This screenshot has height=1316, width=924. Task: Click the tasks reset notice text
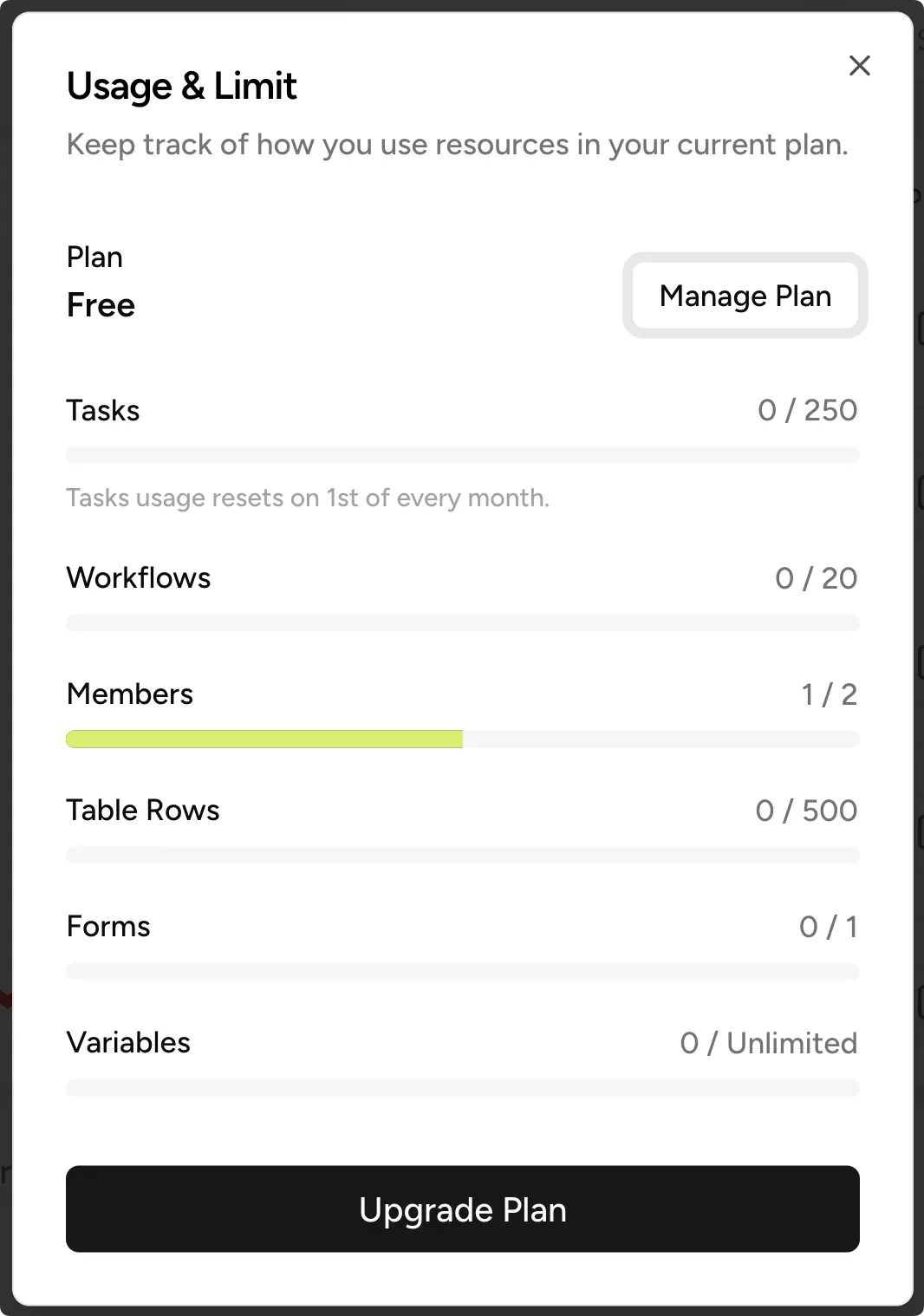click(308, 498)
